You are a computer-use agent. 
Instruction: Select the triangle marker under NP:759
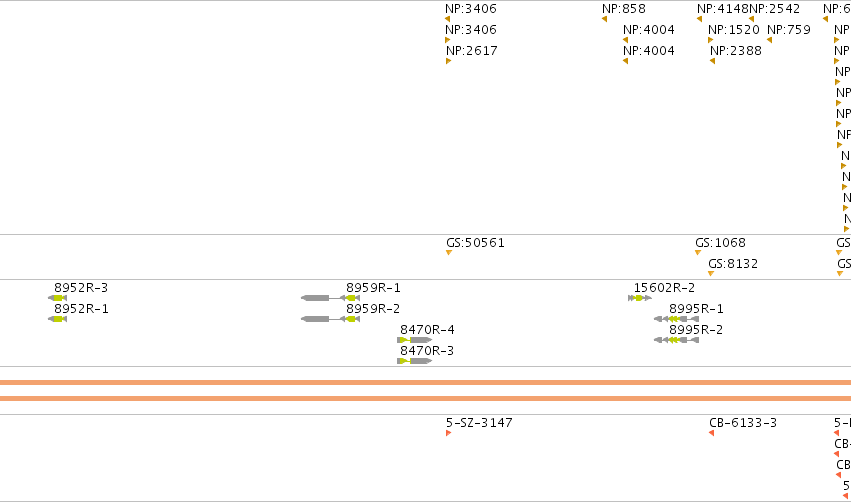[770, 40]
